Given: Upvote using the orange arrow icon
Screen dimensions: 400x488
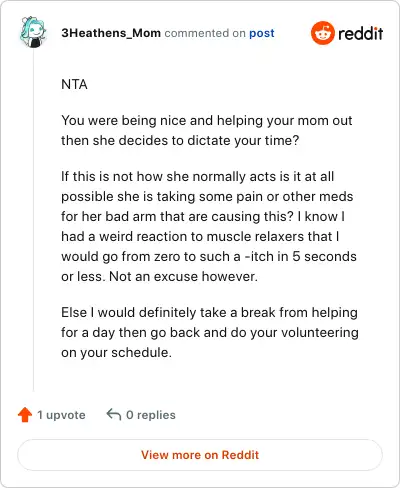Looking at the screenshot, I should click(25, 415).
